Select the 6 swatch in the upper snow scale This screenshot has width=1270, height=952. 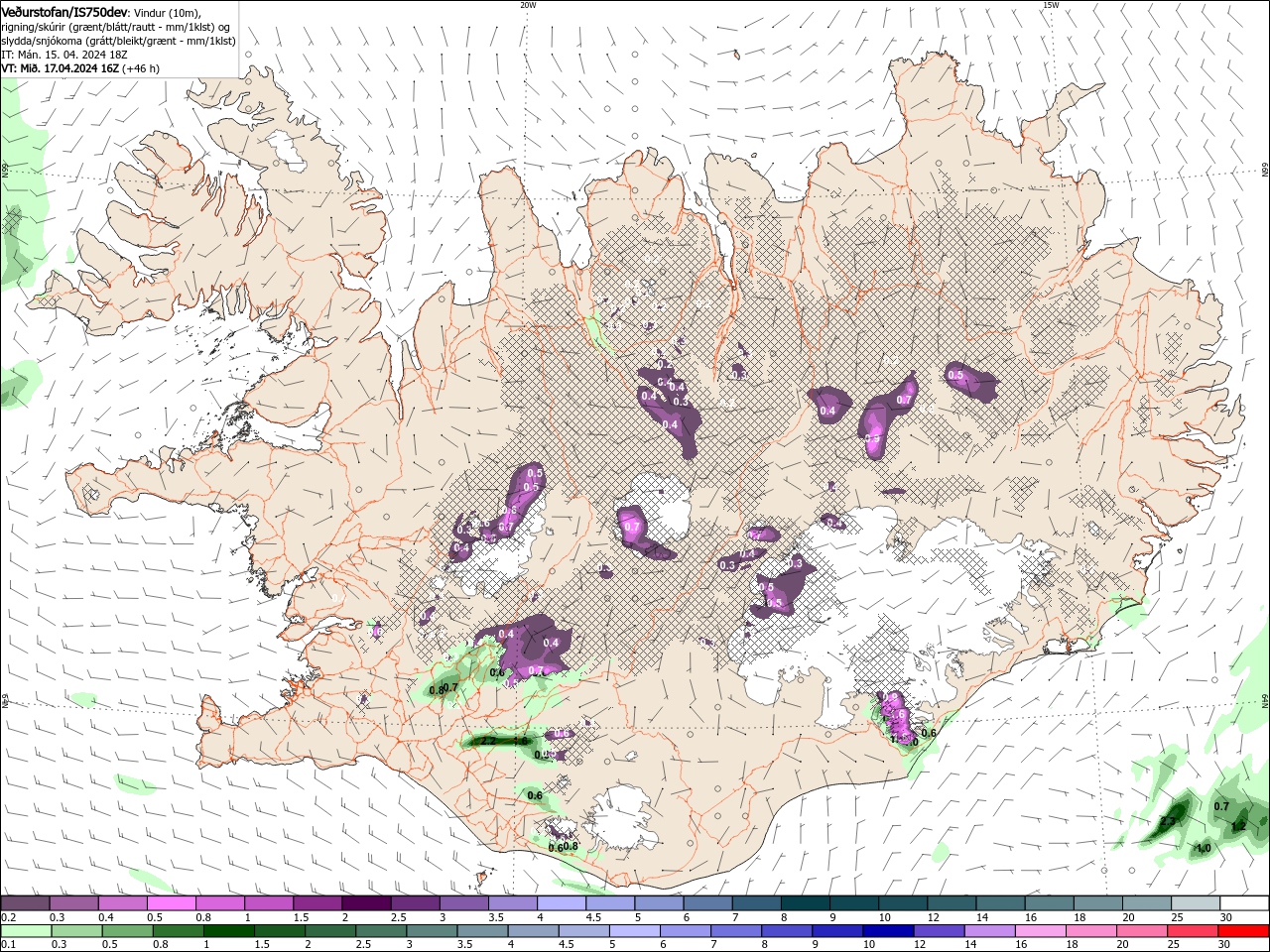pyautogui.click(x=707, y=903)
